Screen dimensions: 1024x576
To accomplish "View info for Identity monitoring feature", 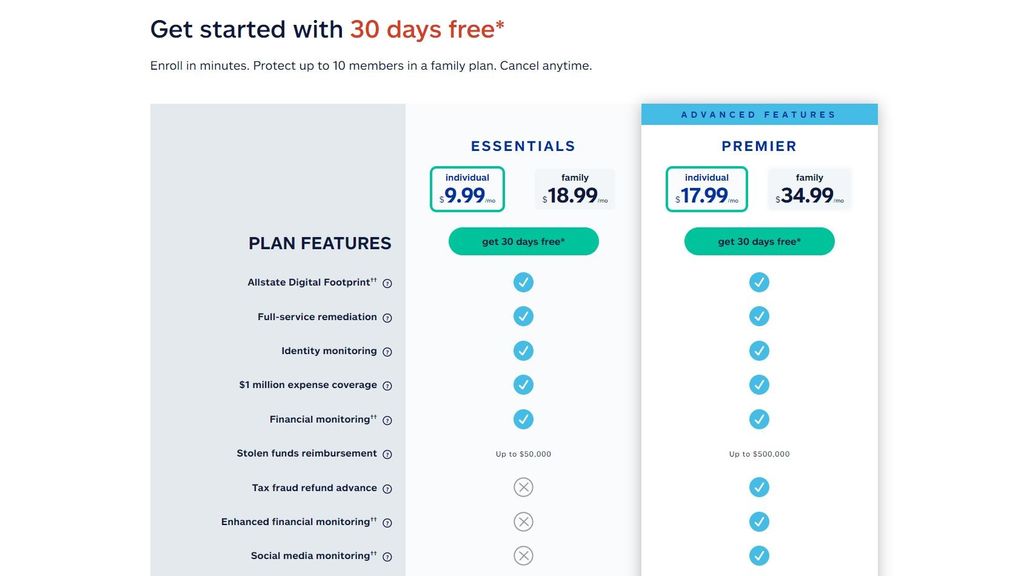I will 387,351.
